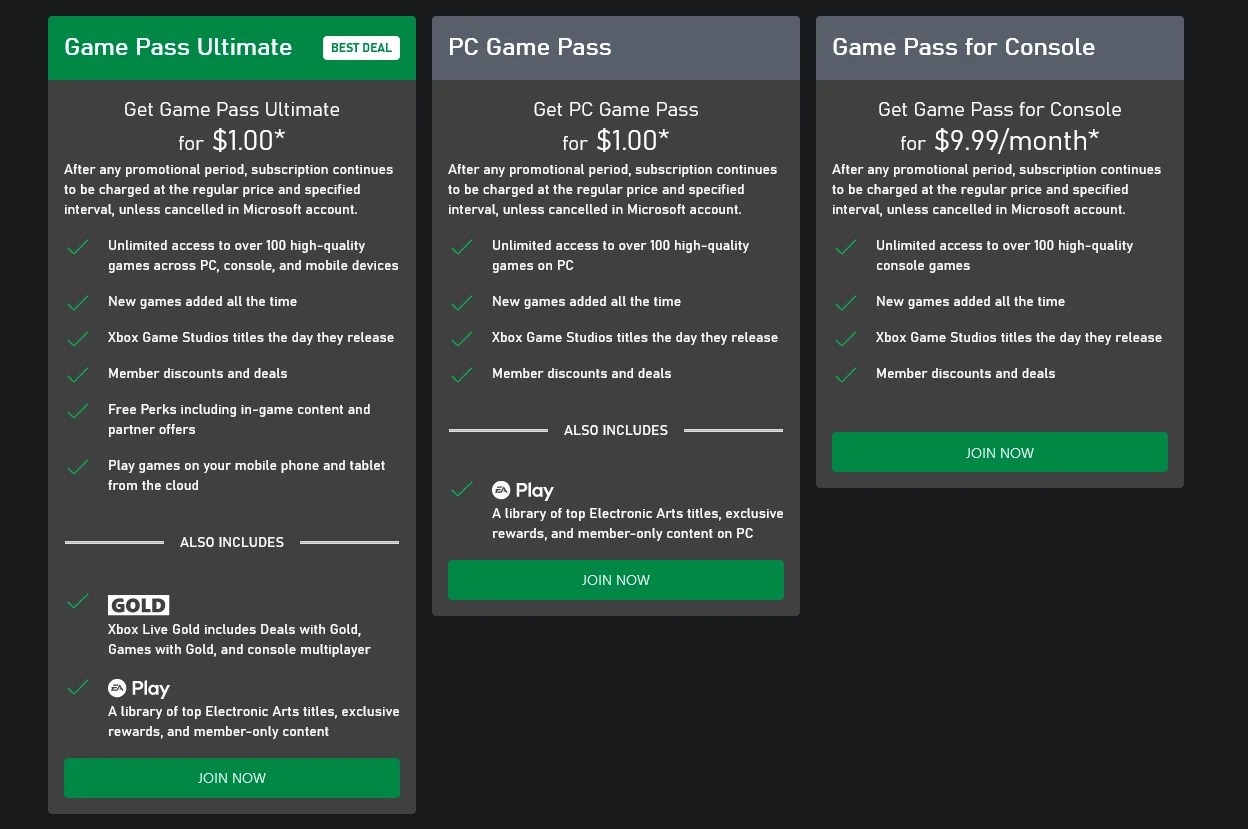Image resolution: width=1248 pixels, height=829 pixels.
Task: Click the BEST DEAL badge on Game Pass Ultimate
Action: tap(361, 47)
